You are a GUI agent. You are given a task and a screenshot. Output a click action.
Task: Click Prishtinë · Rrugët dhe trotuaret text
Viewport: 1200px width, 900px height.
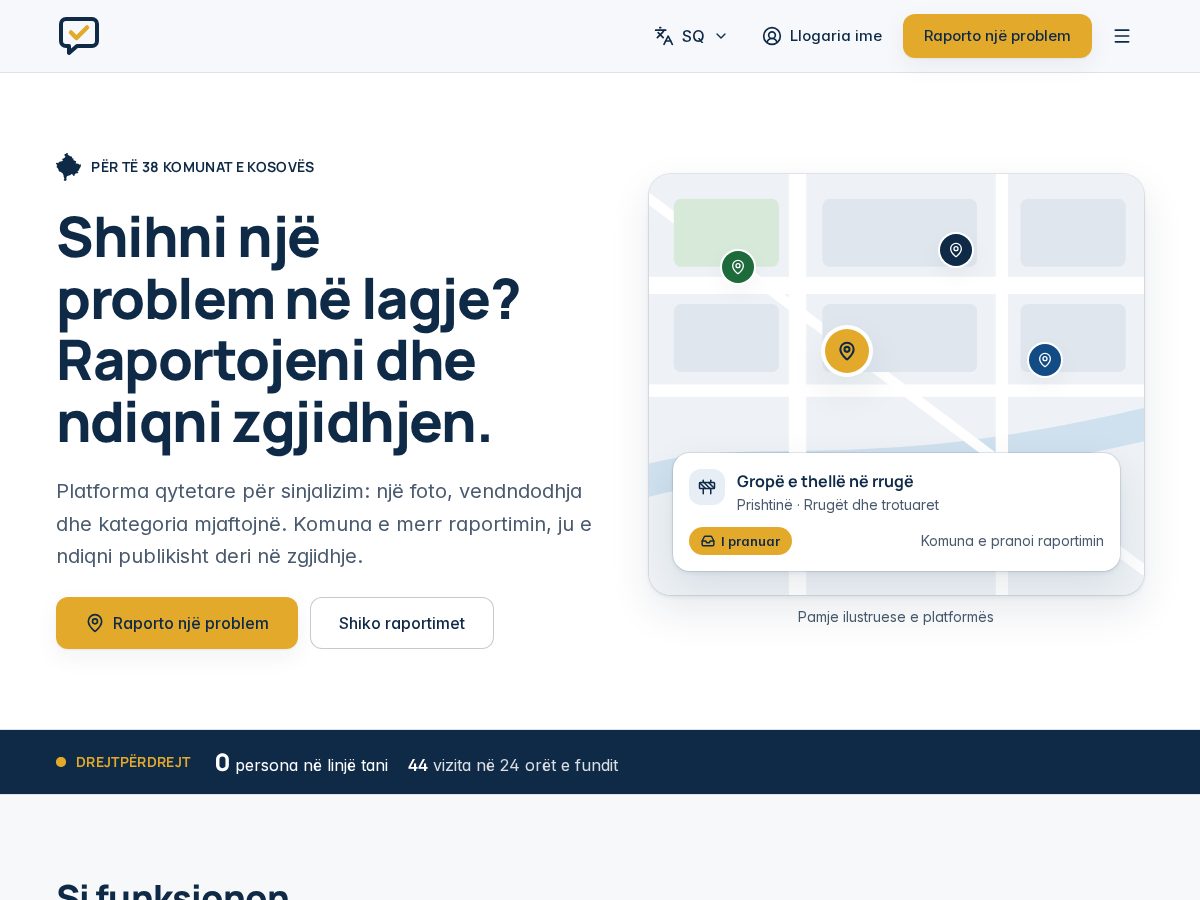[838, 505]
